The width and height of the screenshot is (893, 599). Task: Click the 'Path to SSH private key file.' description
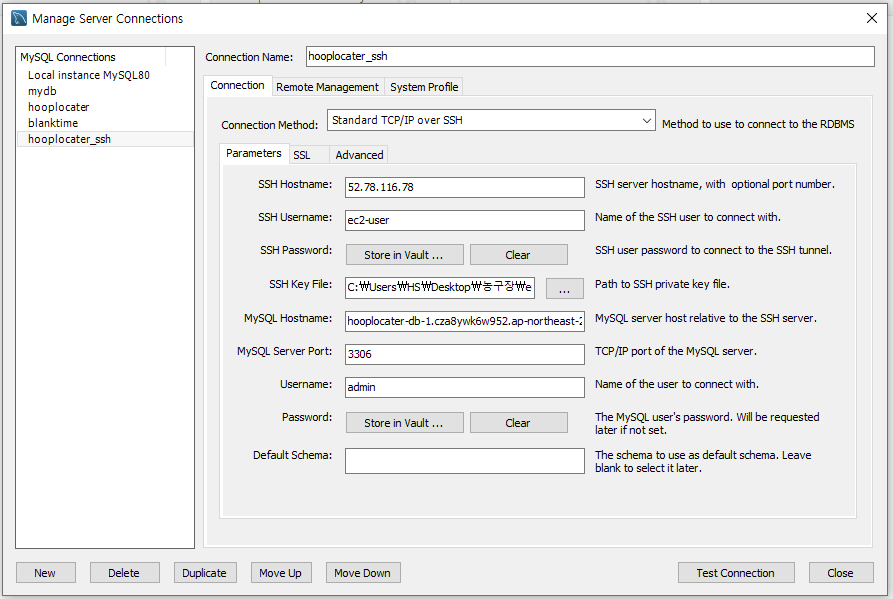[x=662, y=284]
